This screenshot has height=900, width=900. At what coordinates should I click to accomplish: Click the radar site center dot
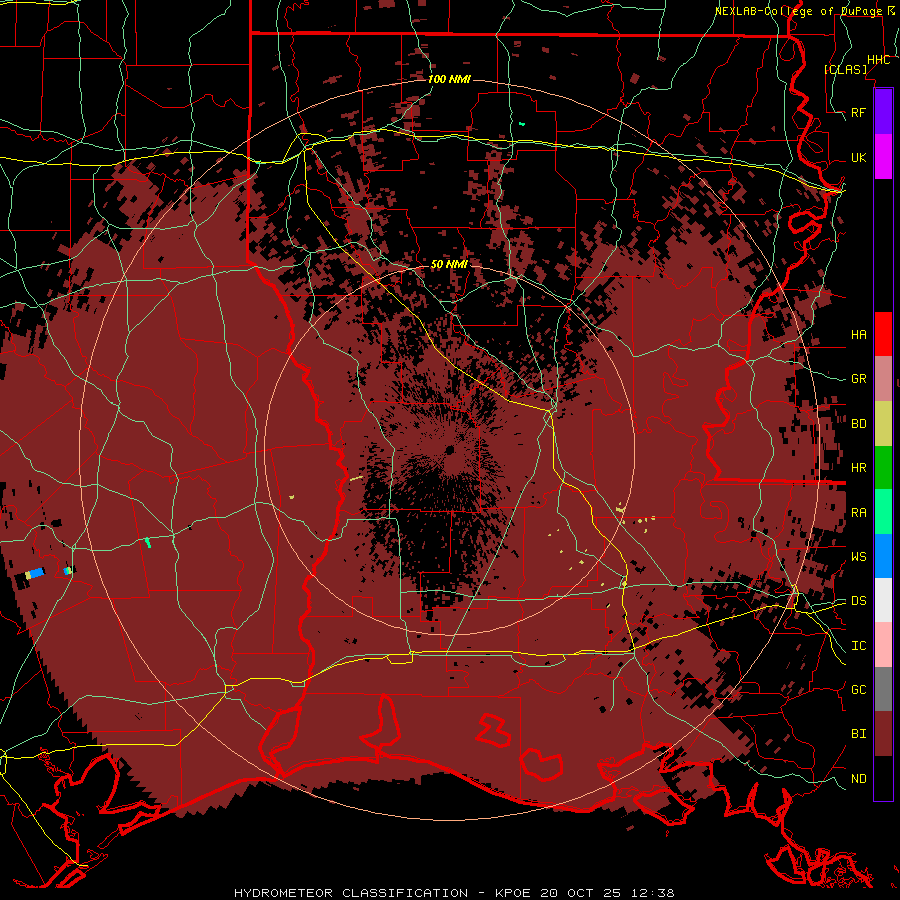(x=449, y=449)
